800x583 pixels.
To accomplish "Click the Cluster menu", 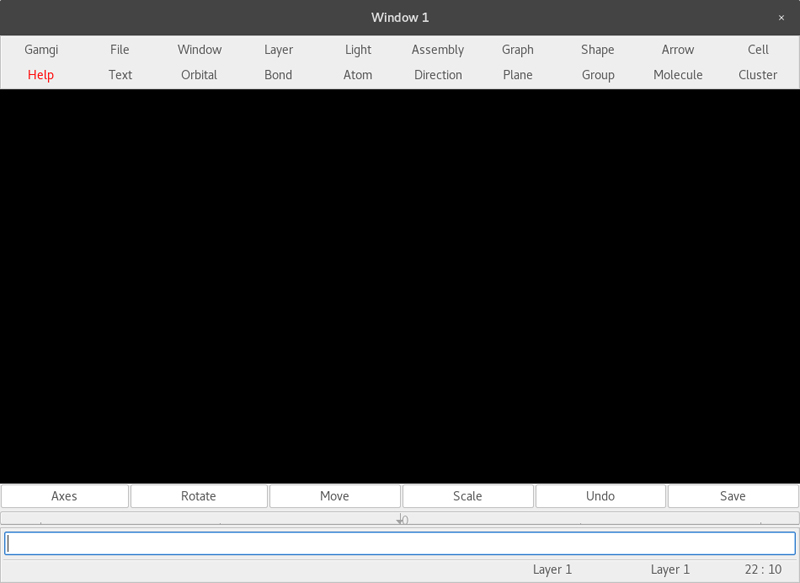I will coord(758,75).
